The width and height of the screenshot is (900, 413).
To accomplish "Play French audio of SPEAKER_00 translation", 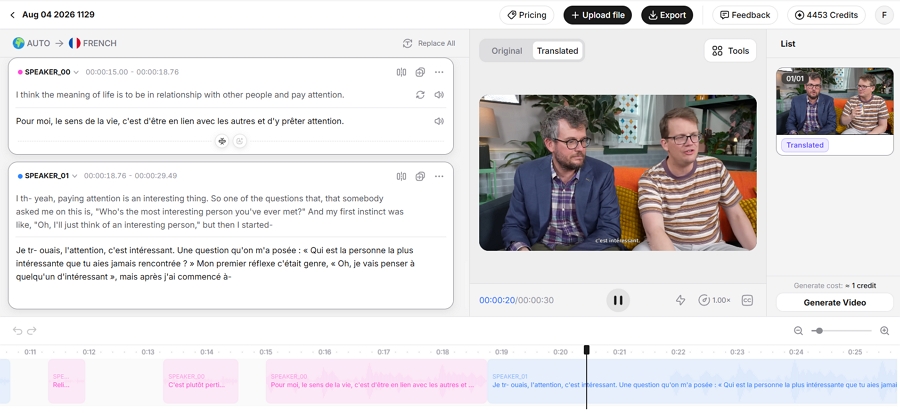I will (x=439, y=121).
